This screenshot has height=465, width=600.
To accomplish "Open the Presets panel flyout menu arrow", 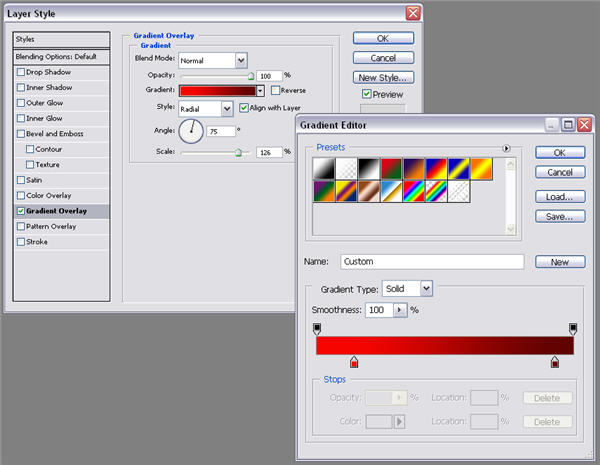I will [507, 148].
